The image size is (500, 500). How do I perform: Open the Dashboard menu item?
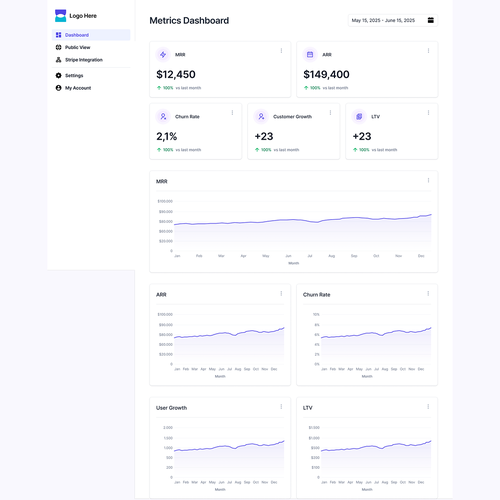coord(91,35)
